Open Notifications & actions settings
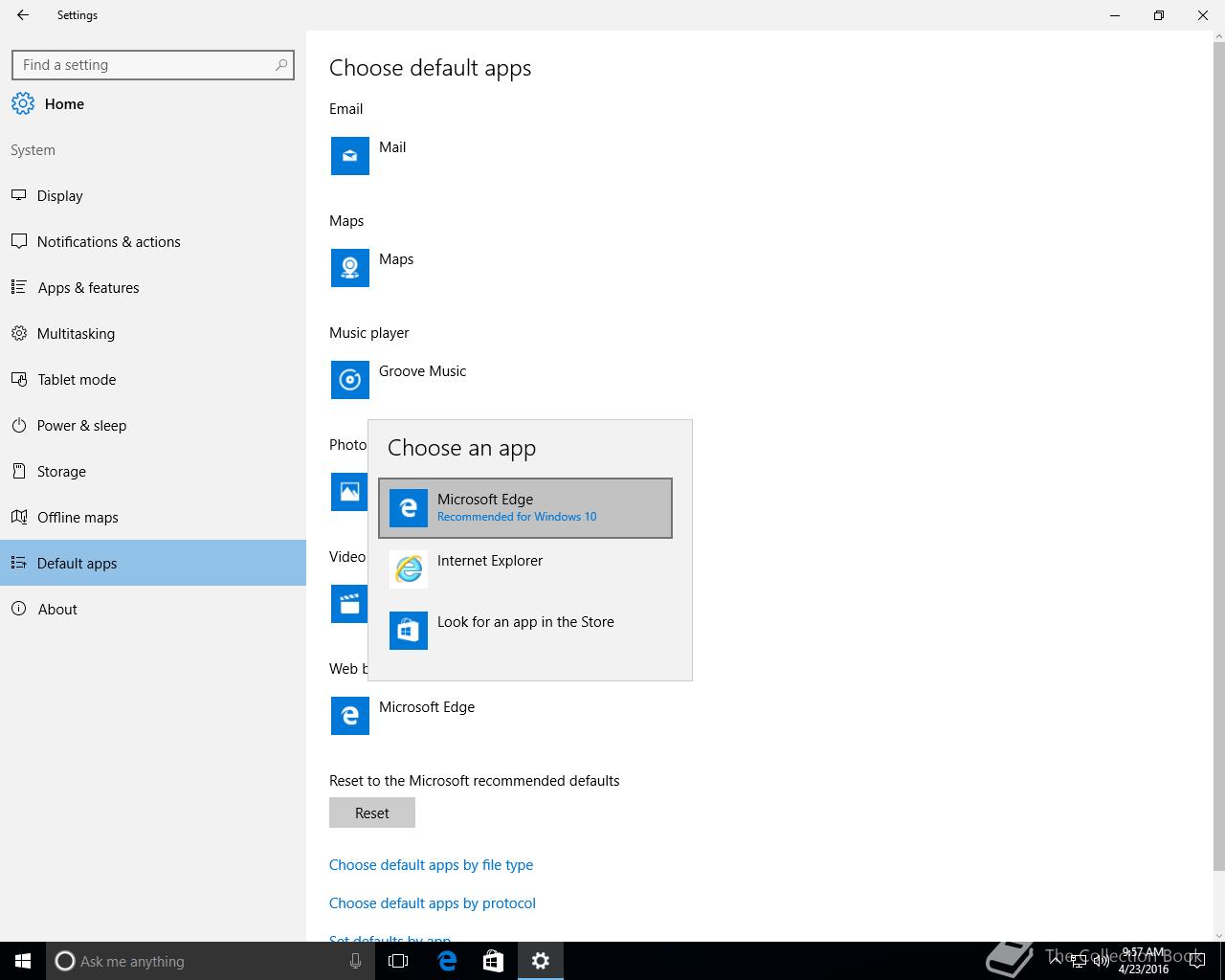This screenshot has height=980, width=1225. point(153,242)
